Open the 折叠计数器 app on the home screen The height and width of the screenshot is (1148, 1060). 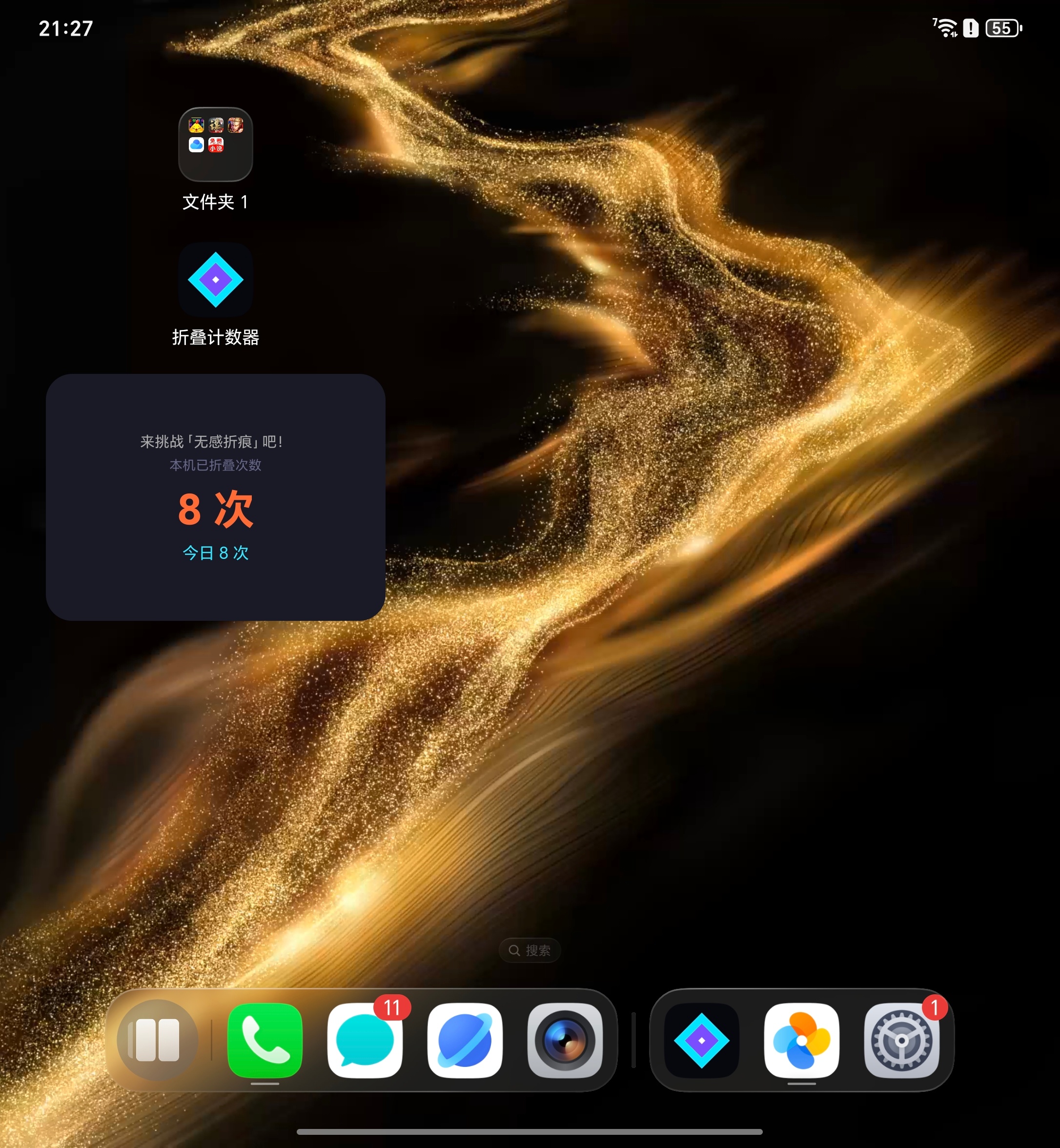tap(215, 279)
